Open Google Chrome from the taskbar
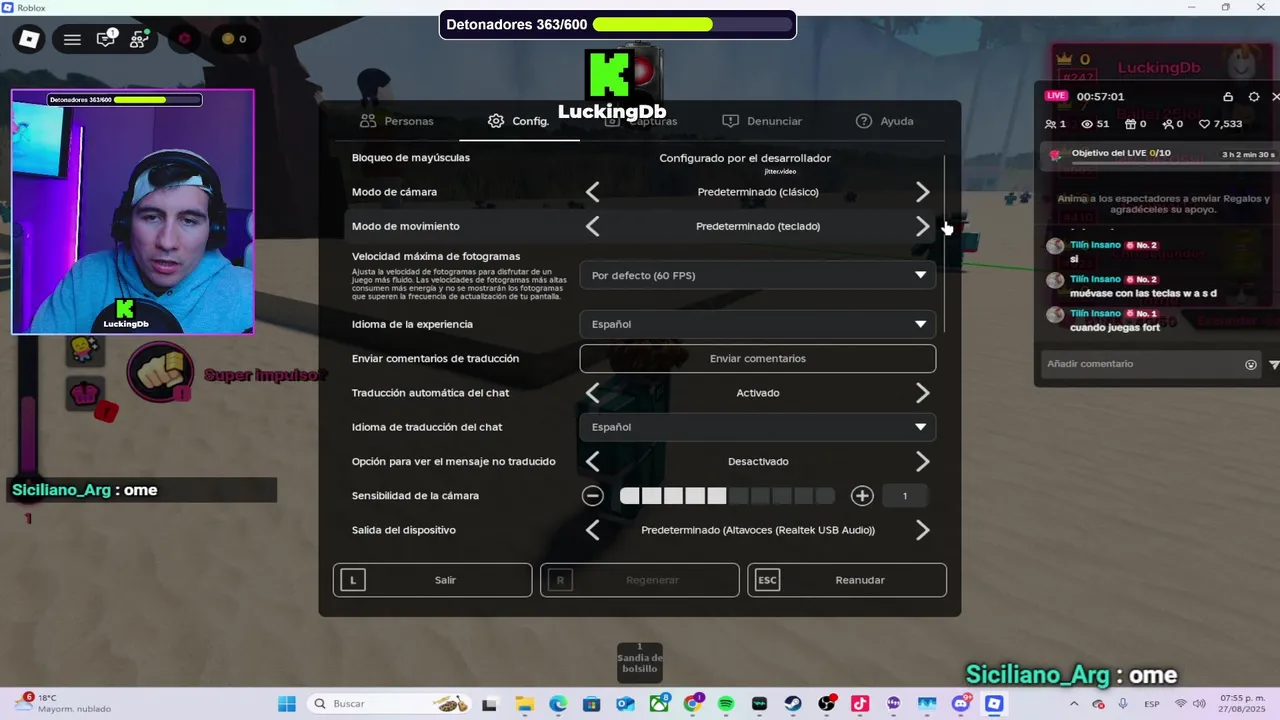The height and width of the screenshot is (720, 1280). (692, 704)
